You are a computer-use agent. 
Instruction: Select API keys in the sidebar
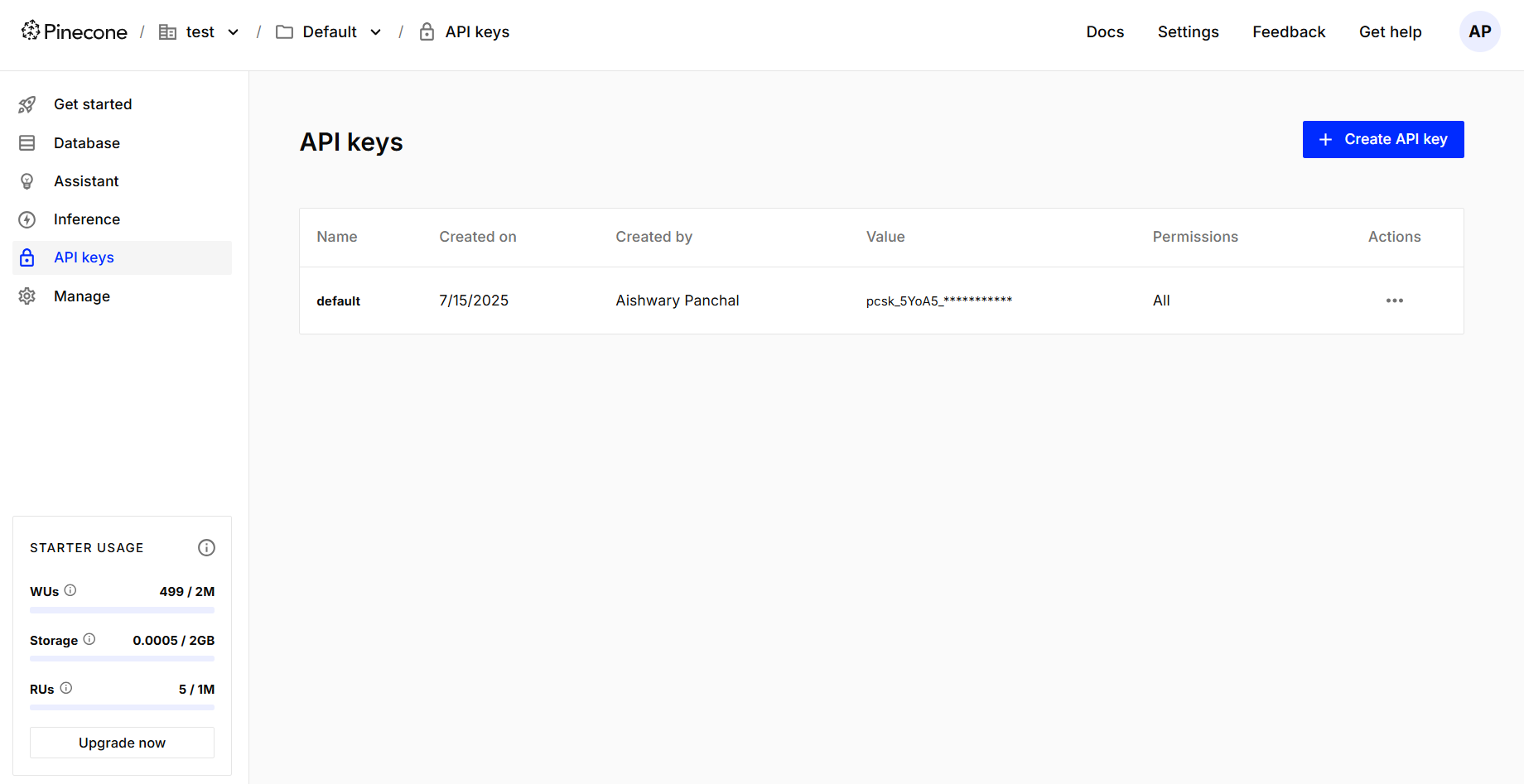click(x=123, y=257)
